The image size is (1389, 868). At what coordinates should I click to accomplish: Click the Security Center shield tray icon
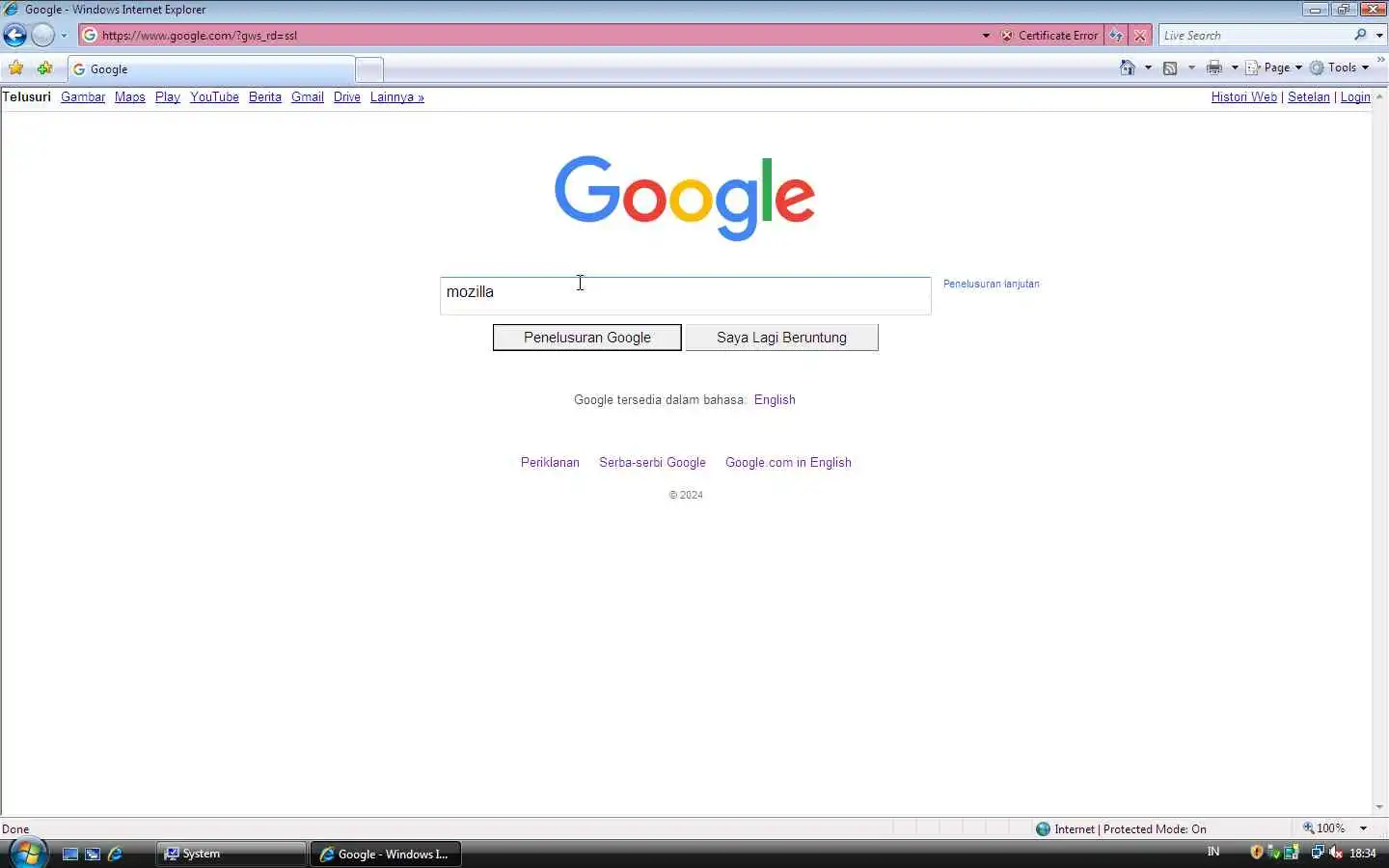pos(1257,853)
